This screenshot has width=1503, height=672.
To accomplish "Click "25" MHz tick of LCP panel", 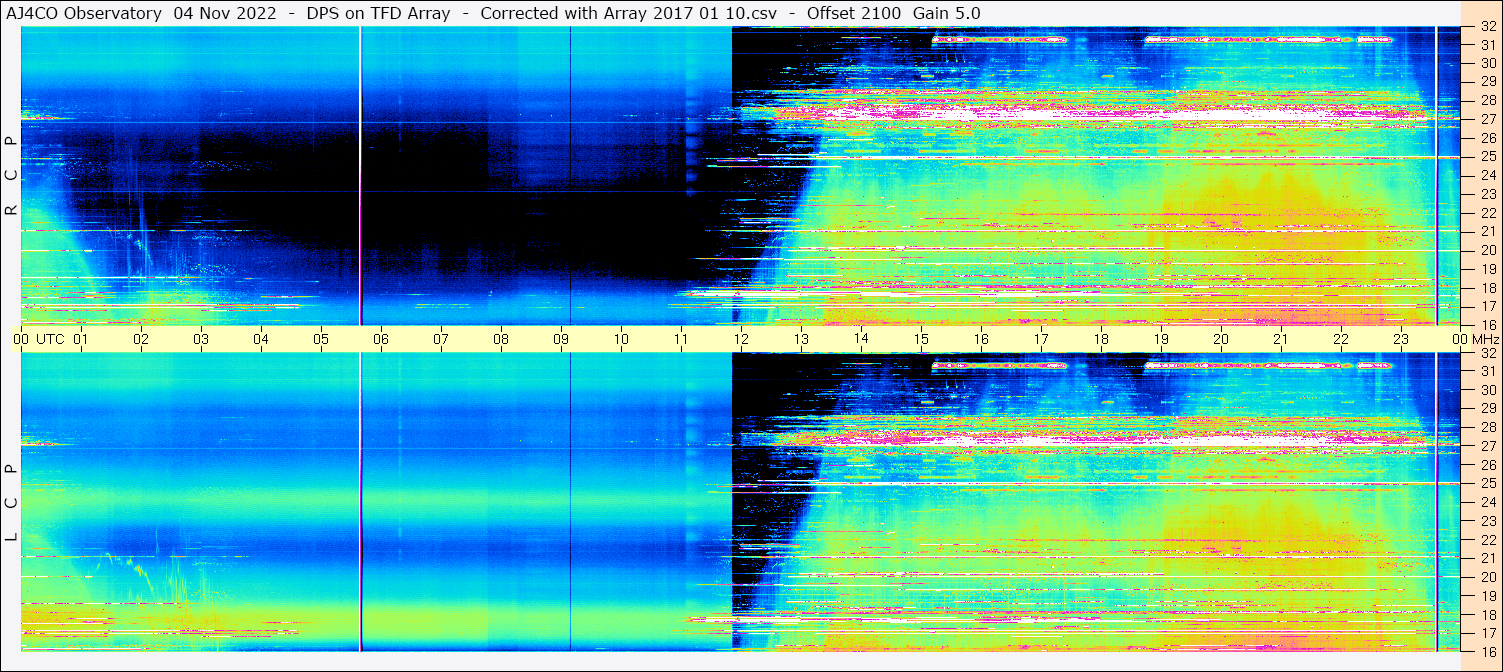I will point(1488,484).
